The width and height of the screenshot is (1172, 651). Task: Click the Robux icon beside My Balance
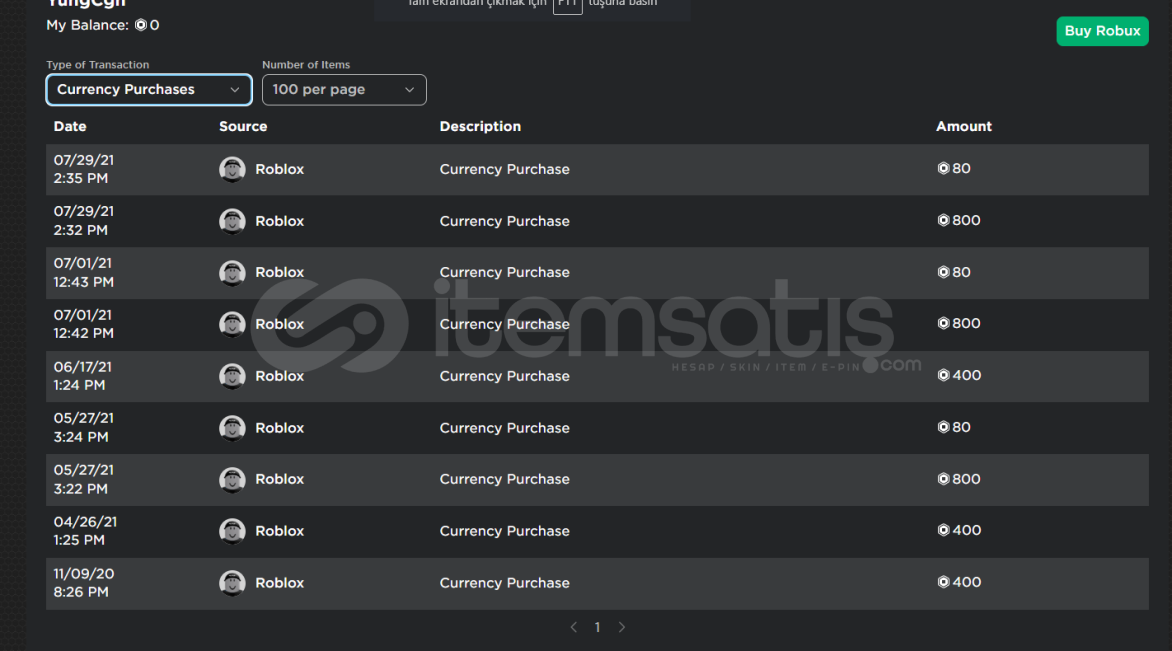[141, 25]
